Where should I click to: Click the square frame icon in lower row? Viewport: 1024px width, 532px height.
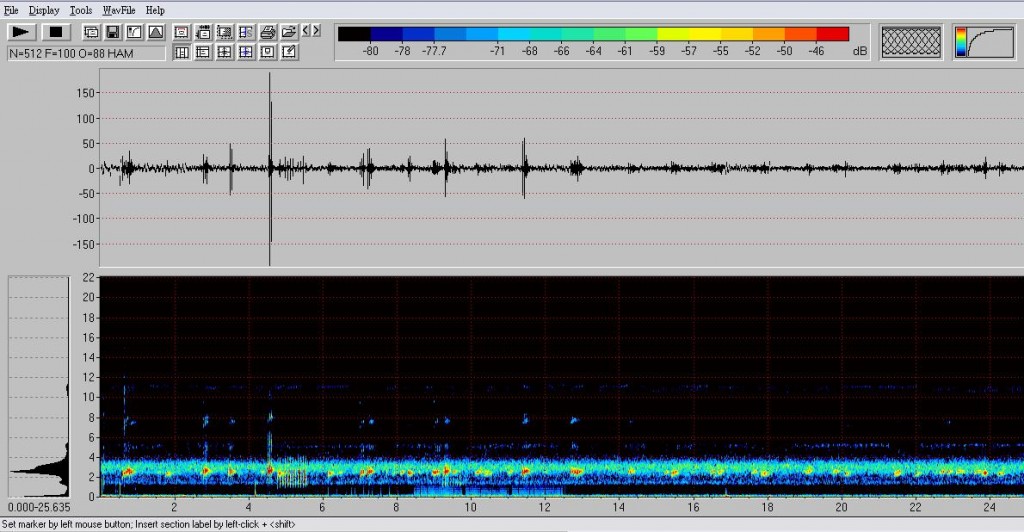click(x=268, y=52)
